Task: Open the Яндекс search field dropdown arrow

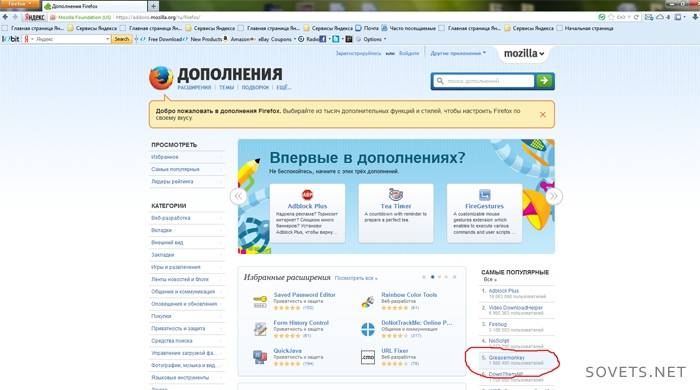Action: [x=108, y=39]
